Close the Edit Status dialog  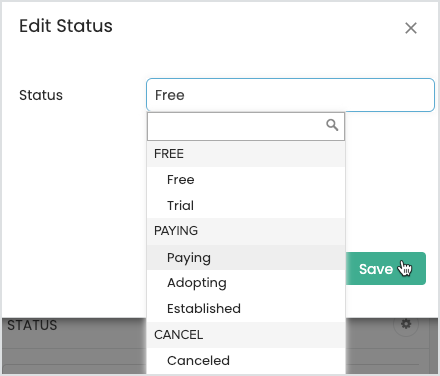point(411,28)
